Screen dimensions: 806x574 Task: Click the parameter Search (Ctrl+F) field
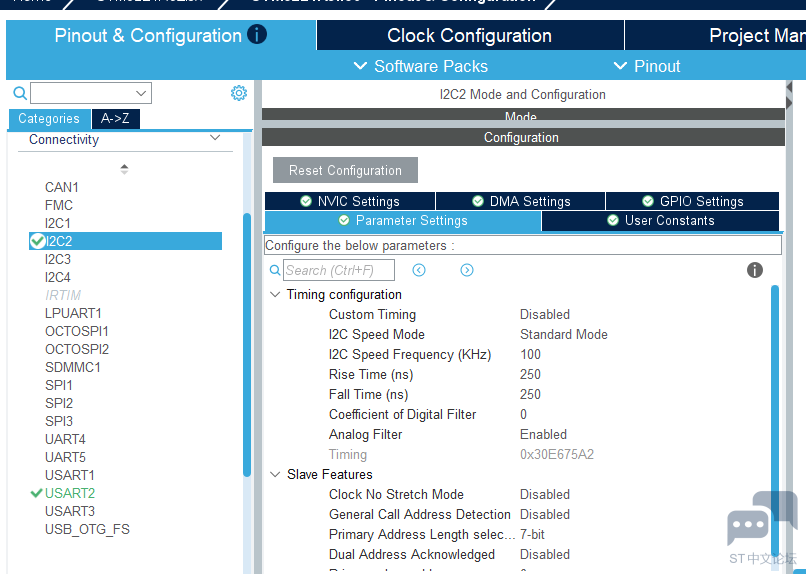(338, 270)
